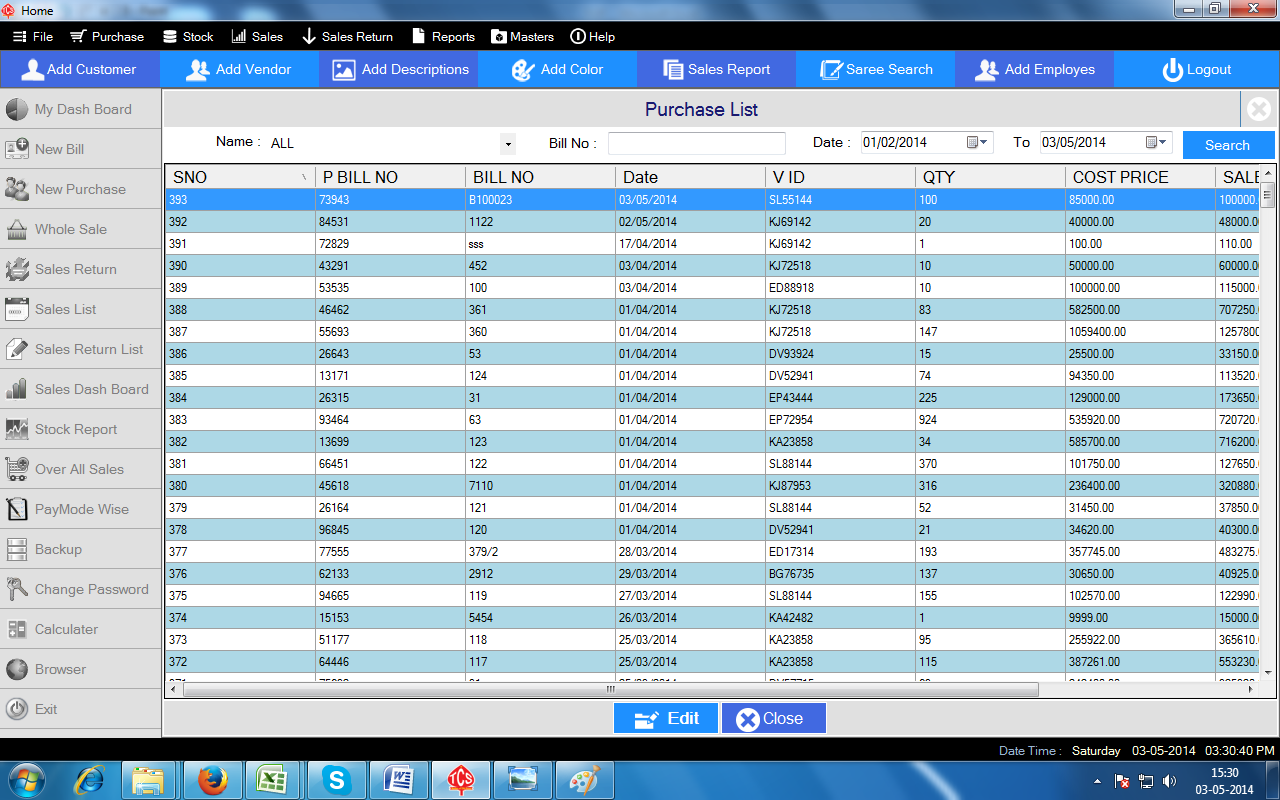This screenshot has height=800, width=1280.
Task: Open the To date calendar dropdown
Action: [1157, 143]
